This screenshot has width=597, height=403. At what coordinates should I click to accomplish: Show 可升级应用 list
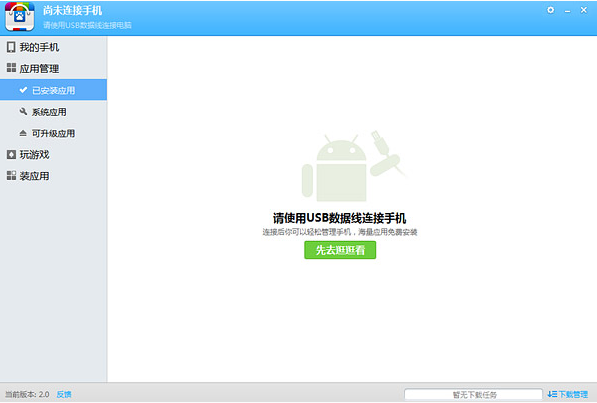tap(53, 133)
